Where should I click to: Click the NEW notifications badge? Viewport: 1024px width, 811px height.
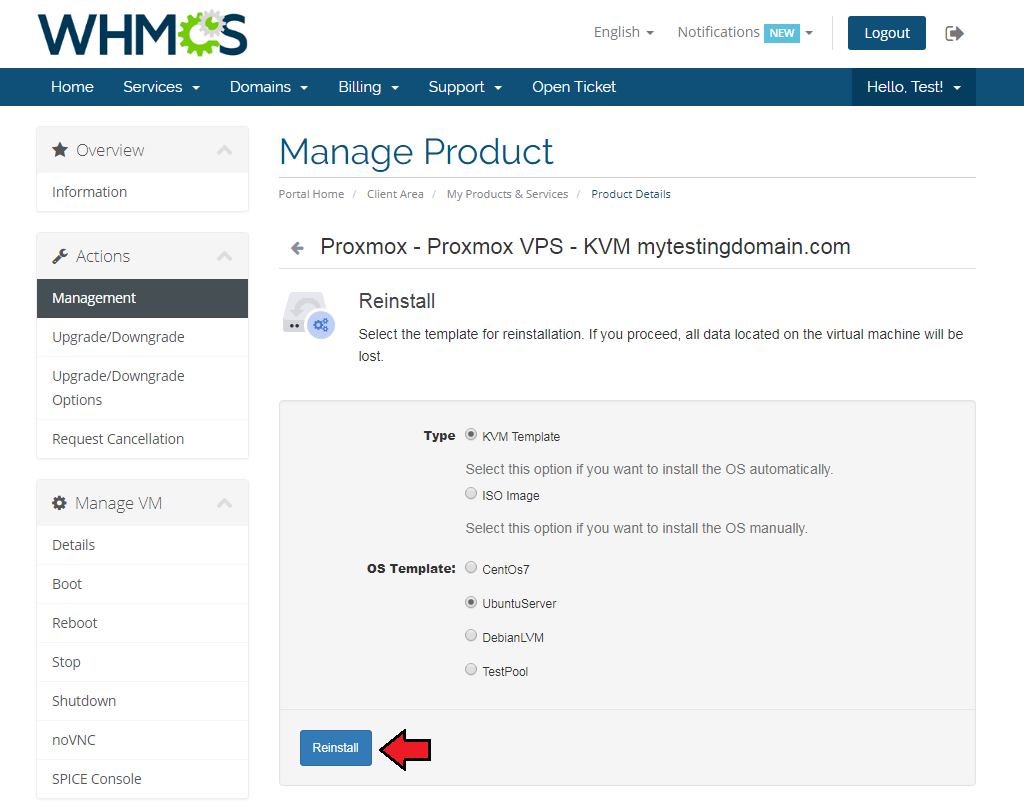(782, 33)
